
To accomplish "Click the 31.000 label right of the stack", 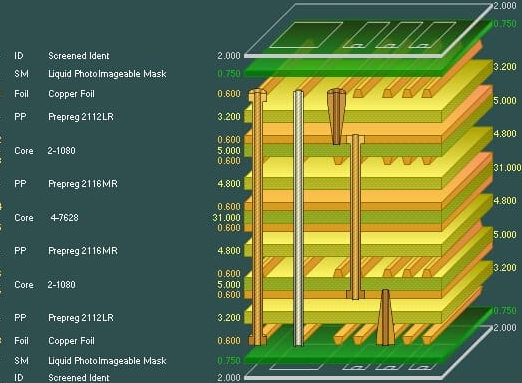I will click(507, 167).
